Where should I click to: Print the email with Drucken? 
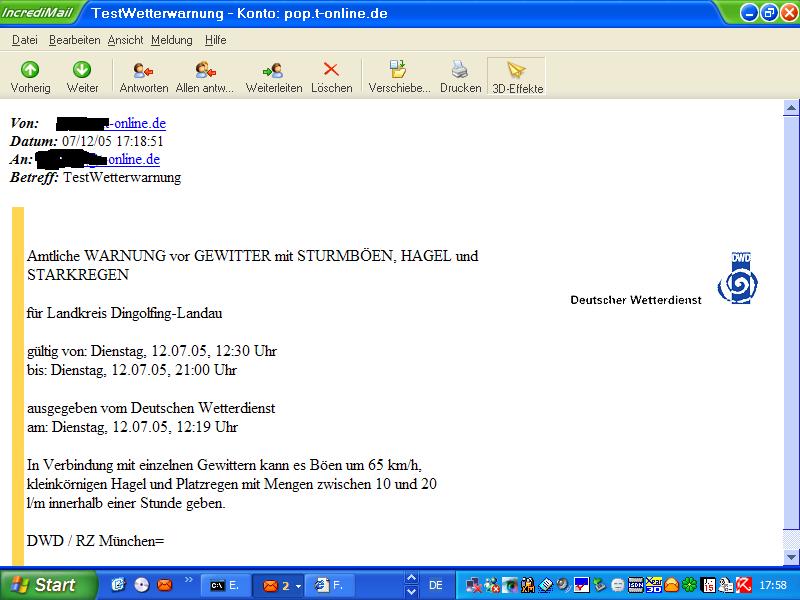[460, 77]
